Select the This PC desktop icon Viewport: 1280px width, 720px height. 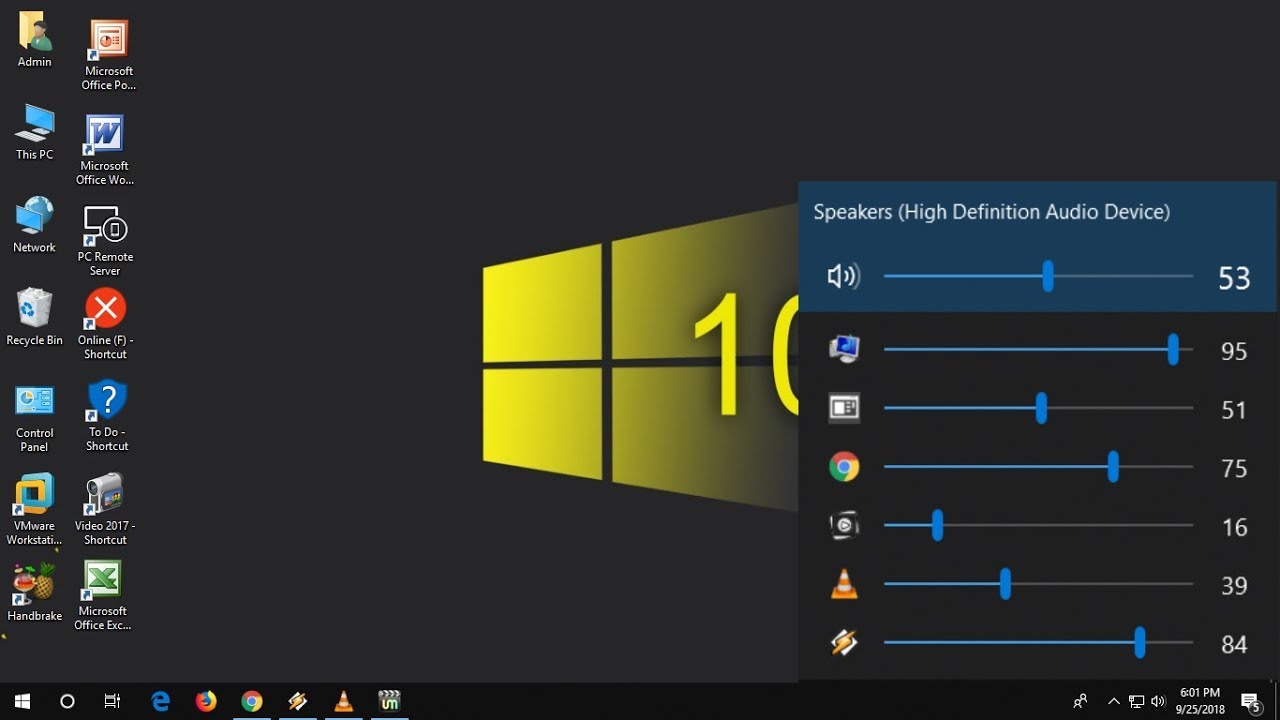[35, 132]
